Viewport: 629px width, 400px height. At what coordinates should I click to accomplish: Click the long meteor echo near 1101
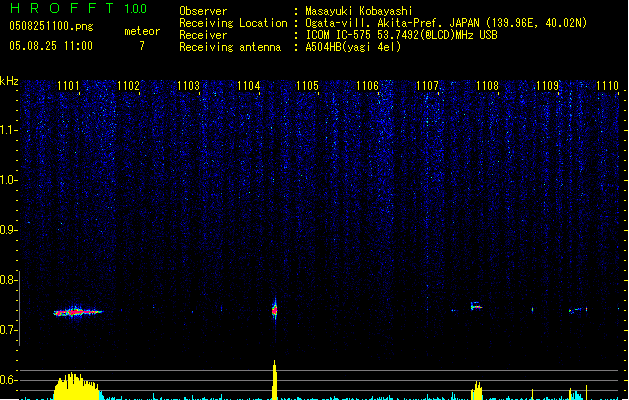pyautogui.click(x=78, y=312)
